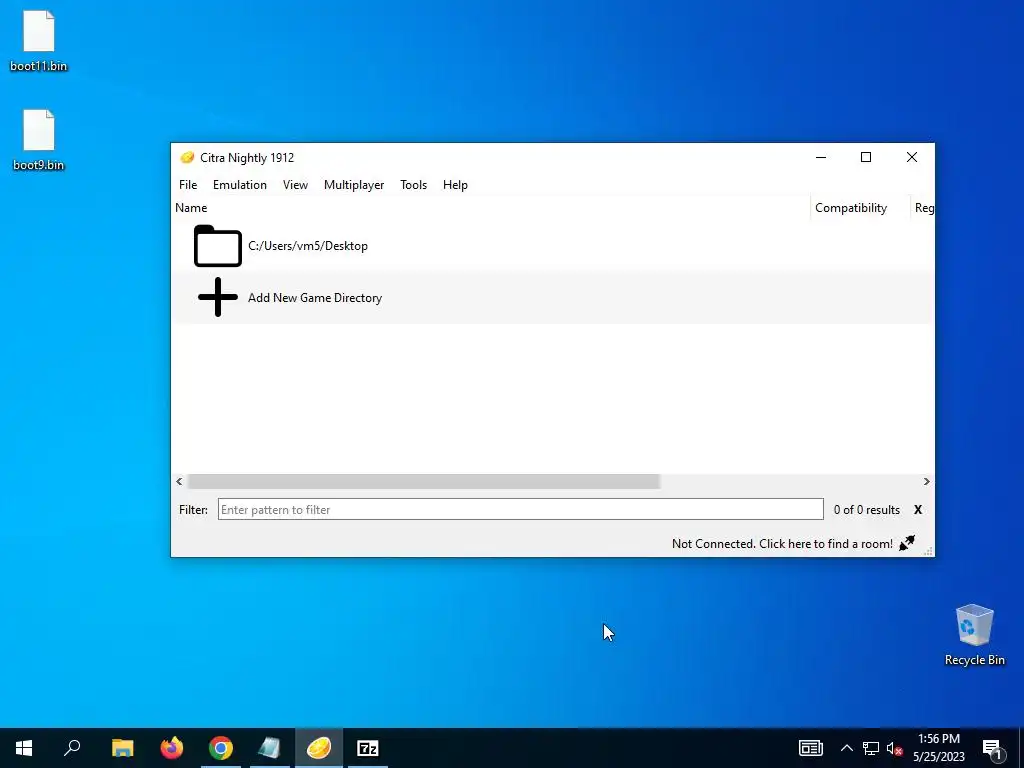The height and width of the screenshot is (768, 1024).
Task: Click the notepad-like app taskbar icon
Action: [270, 748]
